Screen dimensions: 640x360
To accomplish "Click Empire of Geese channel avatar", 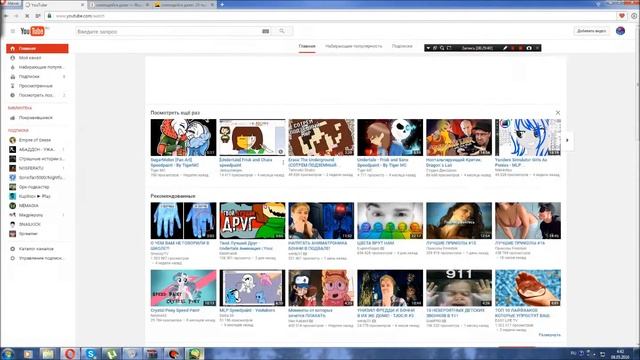I will pos(13,140).
